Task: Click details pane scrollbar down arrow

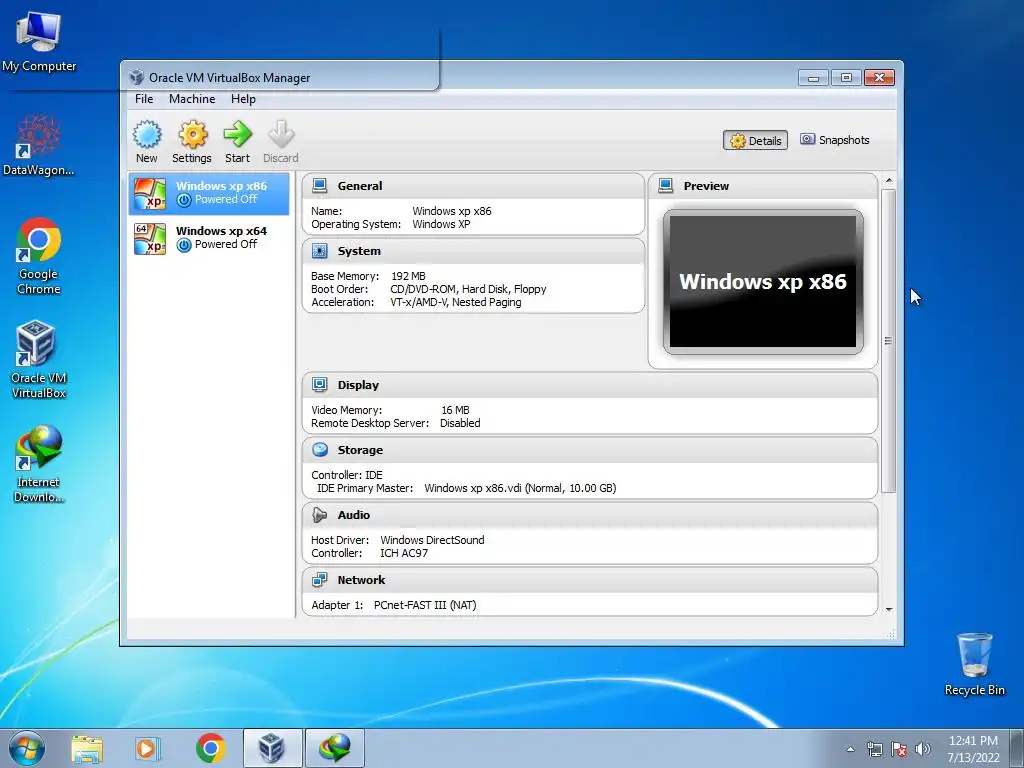Action: click(888, 609)
